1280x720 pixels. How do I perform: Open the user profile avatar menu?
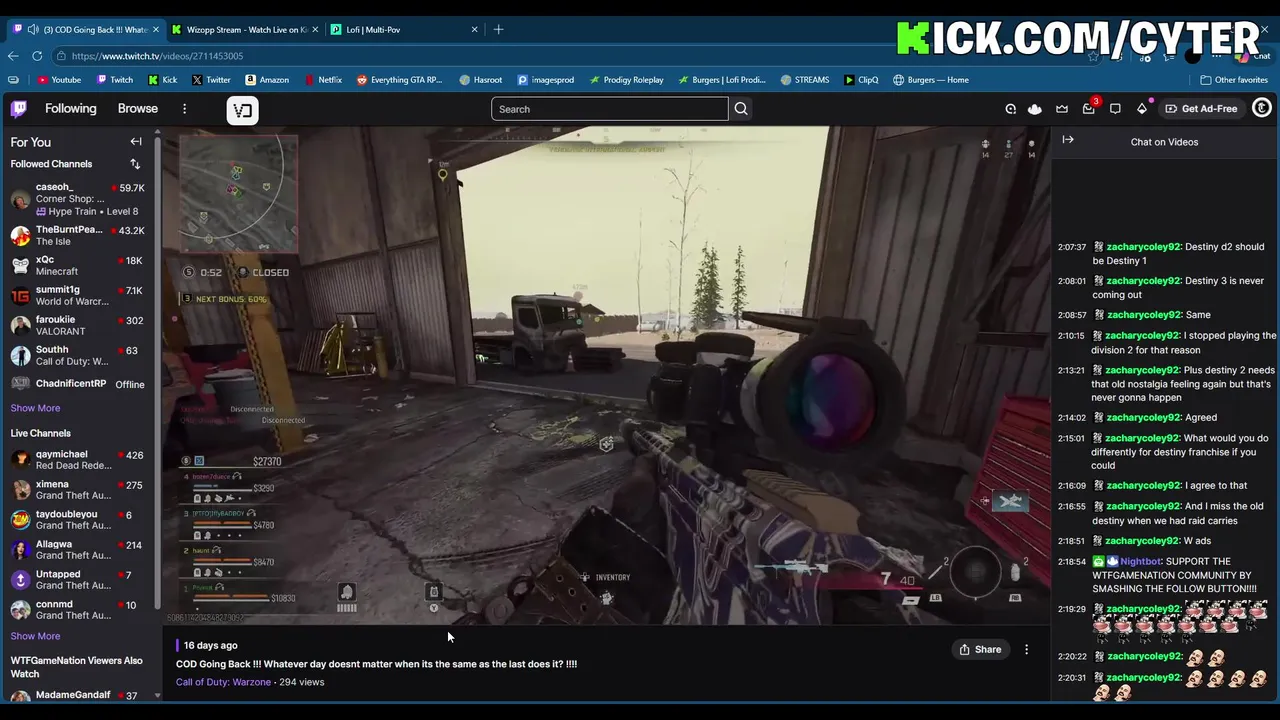(x=1262, y=108)
